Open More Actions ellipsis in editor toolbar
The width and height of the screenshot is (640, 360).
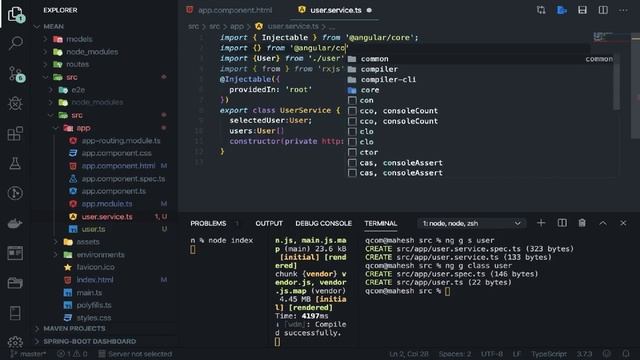click(623, 10)
